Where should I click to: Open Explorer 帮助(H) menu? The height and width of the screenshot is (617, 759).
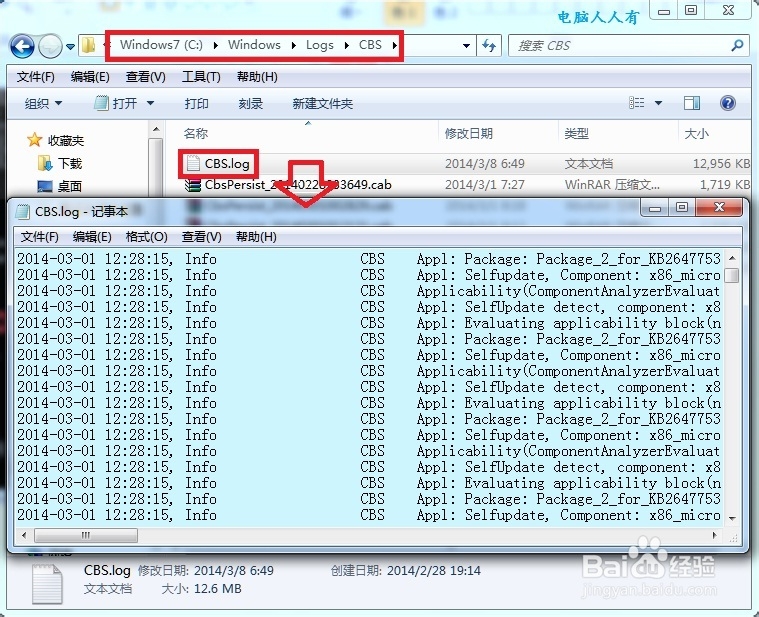[x=257, y=76]
